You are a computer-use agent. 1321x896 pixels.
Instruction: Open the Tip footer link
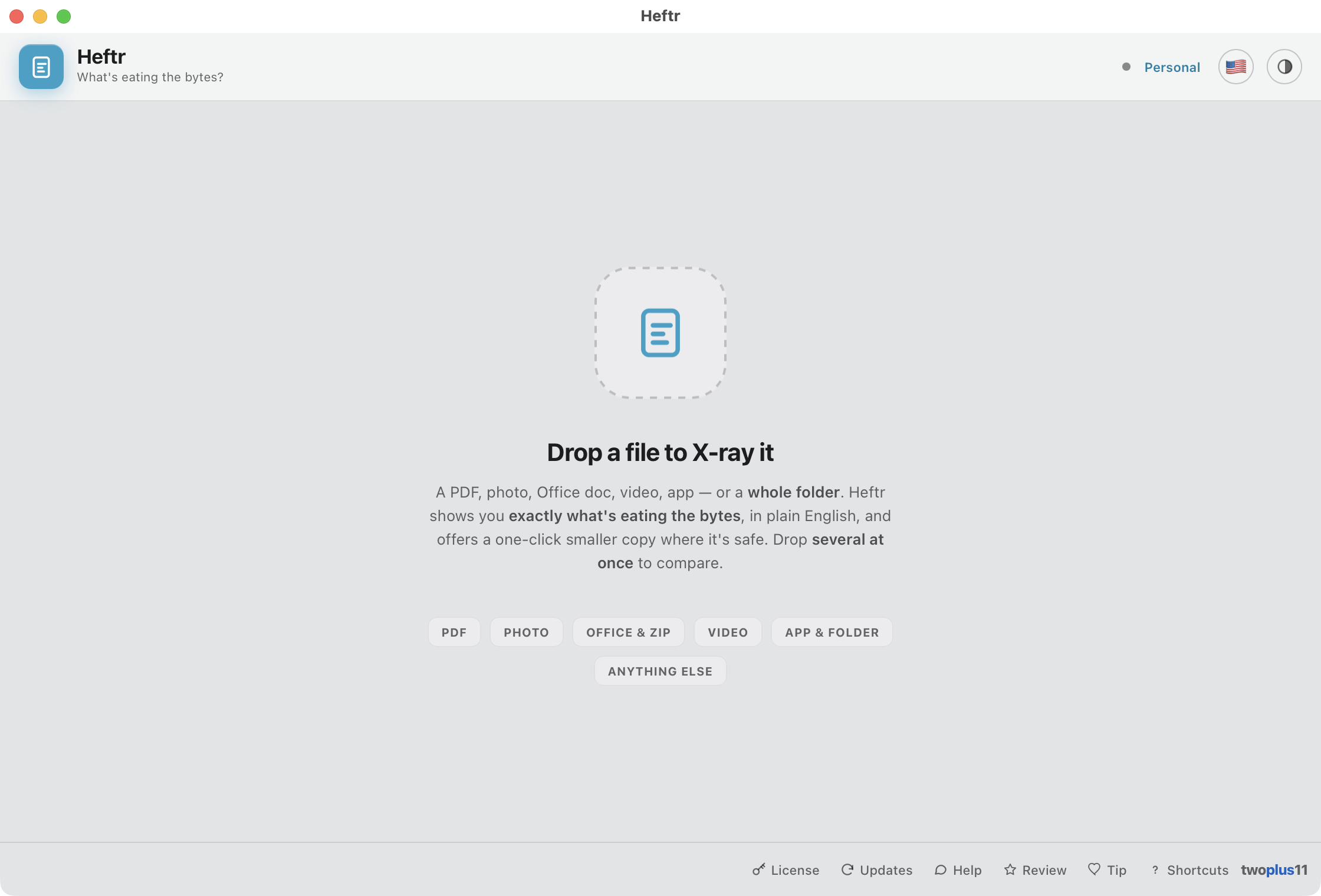pyautogui.click(x=1116, y=870)
